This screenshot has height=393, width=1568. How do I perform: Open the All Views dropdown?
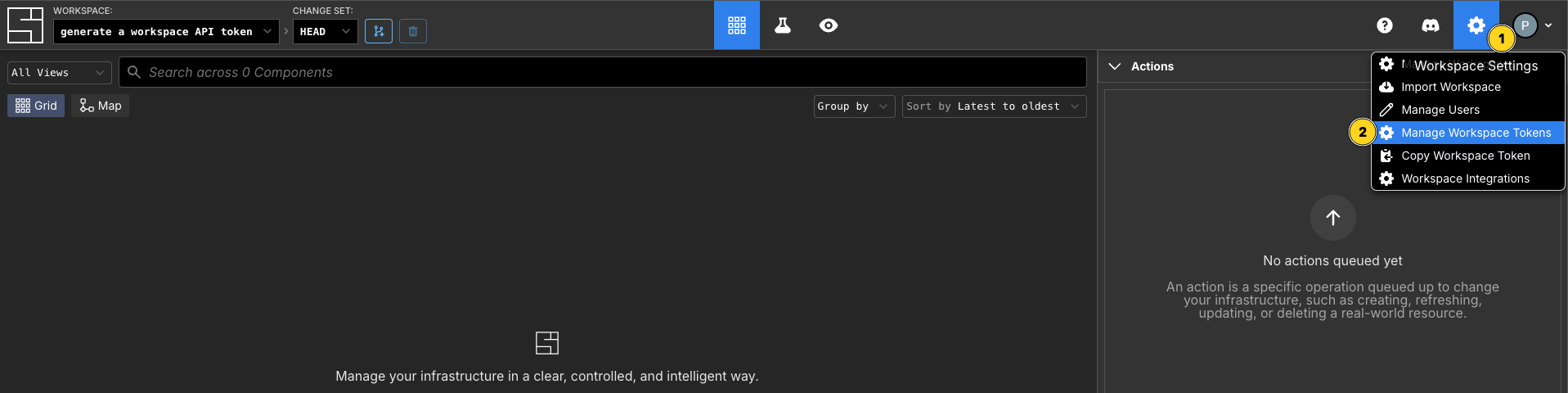[60, 72]
